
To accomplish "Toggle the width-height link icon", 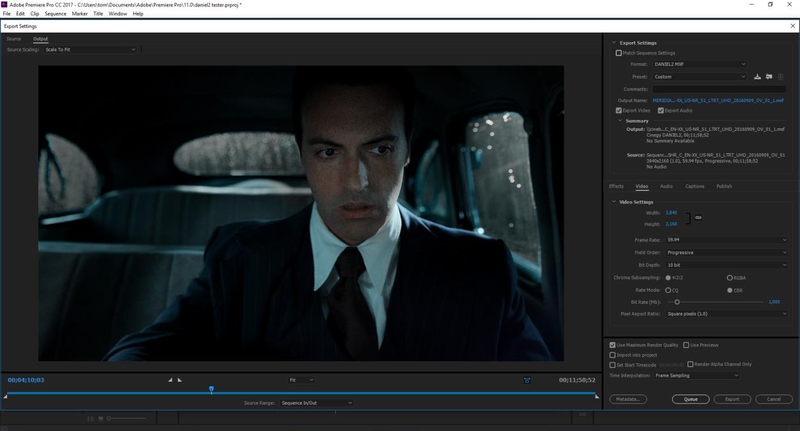I will (698, 218).
